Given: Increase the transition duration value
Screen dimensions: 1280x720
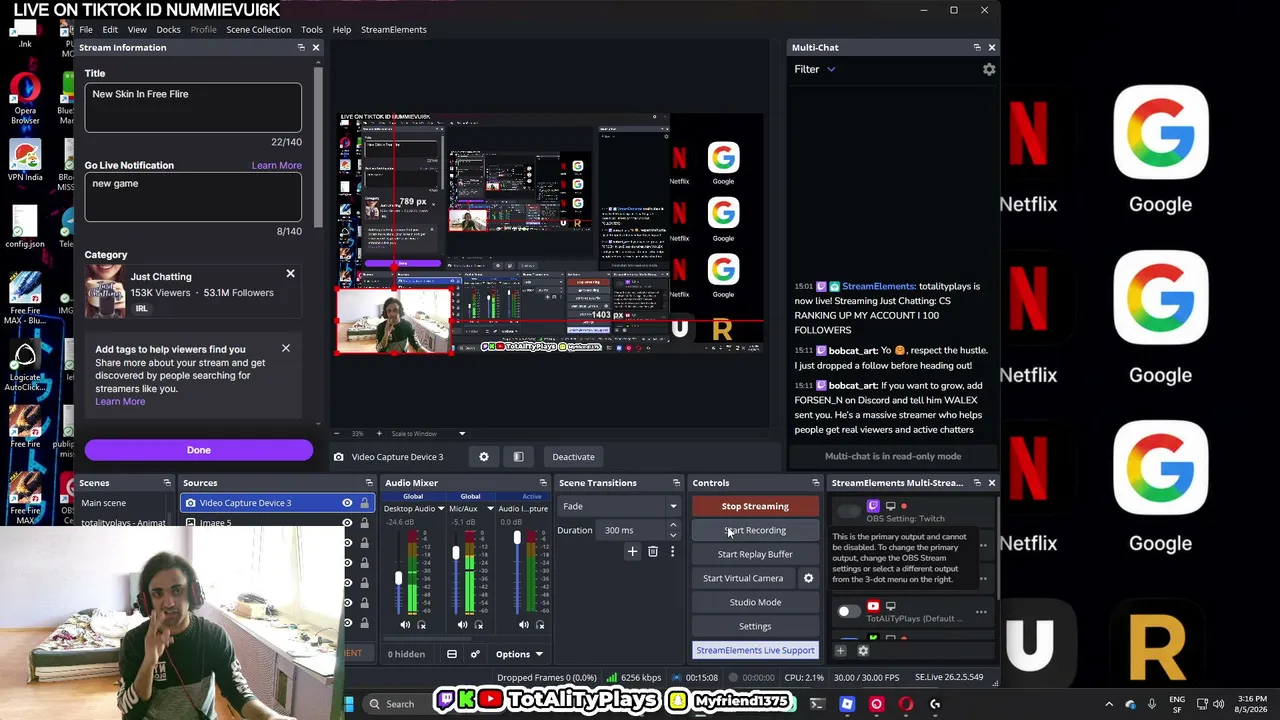Looking at the screenshot, I should [672, 526].
